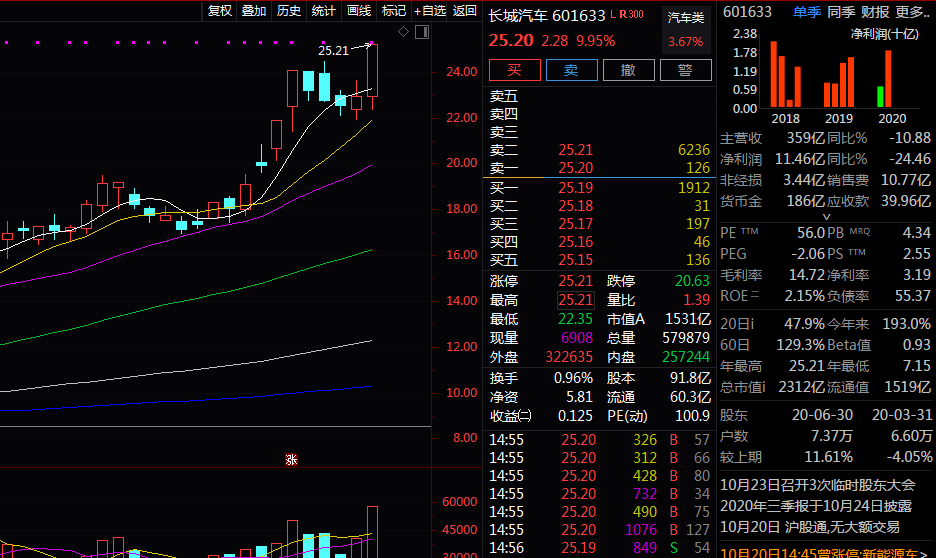Click the tallest red volume bar

(x=372, y=531)
